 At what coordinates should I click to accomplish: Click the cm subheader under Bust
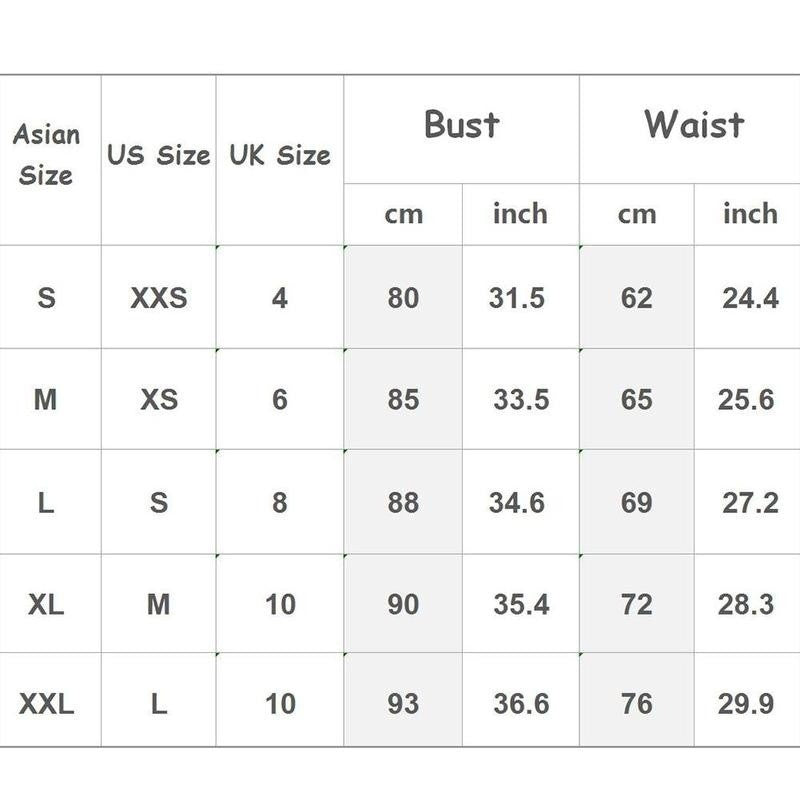pyautogui.click(x=403, y=214)
